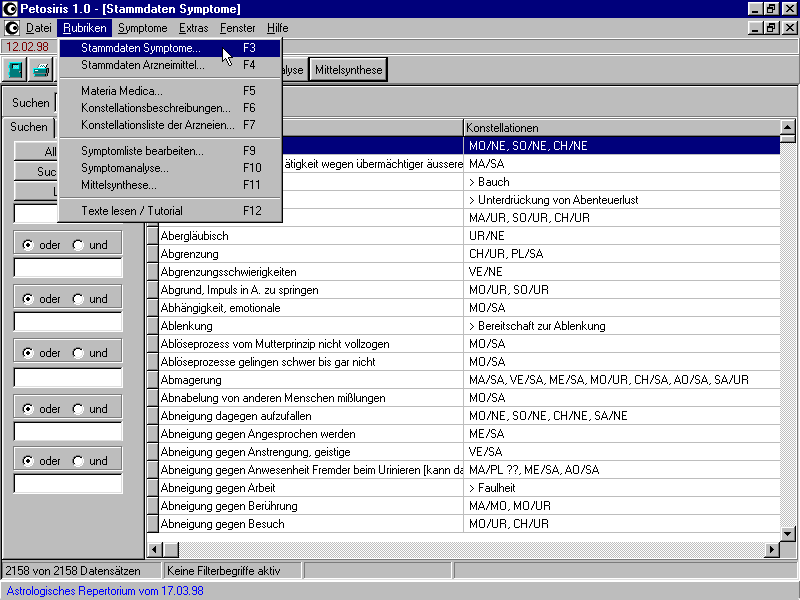Switch to the Suchen tab
This screenshot has width=800, height=600.
(x=29, y=127)
